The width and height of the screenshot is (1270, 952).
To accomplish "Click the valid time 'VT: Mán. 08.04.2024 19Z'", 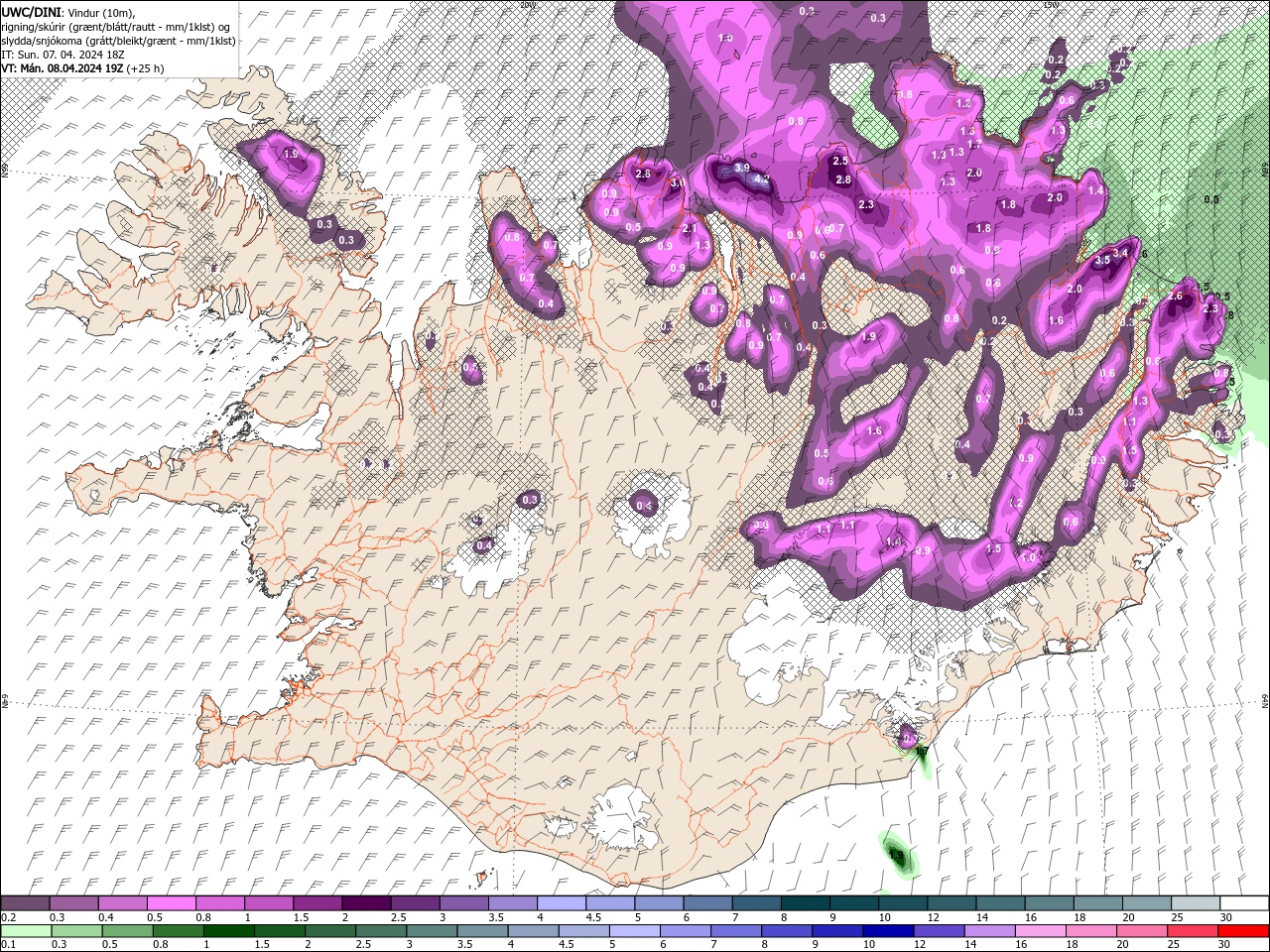I will coord(62,68).
